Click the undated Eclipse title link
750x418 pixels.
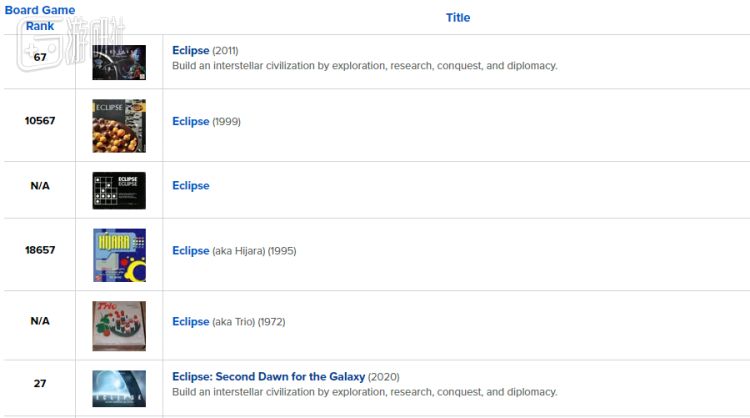(190, 185)
